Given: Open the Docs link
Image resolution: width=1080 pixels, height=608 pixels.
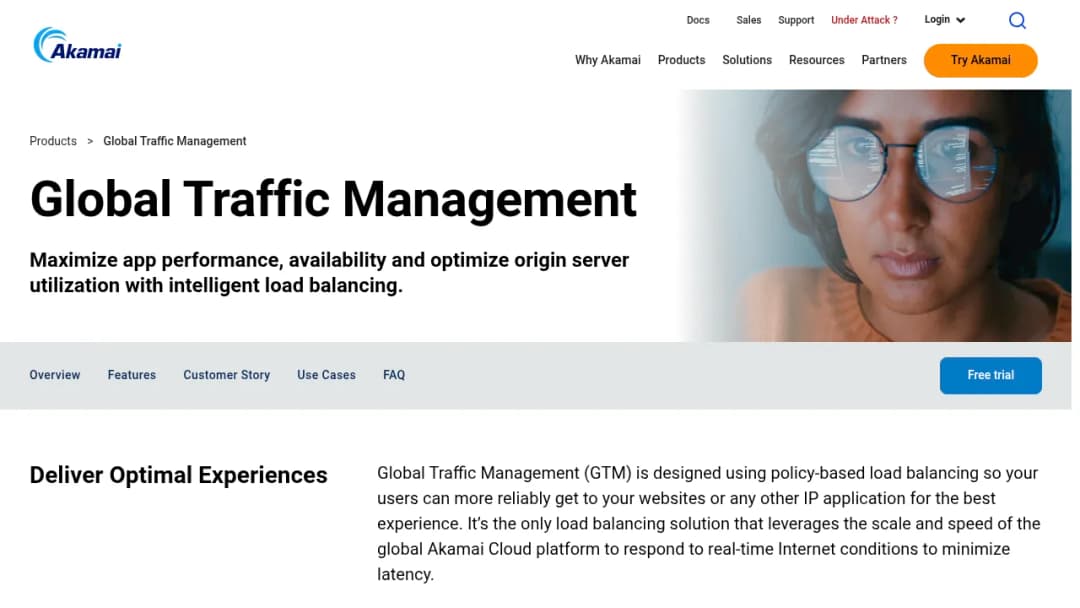Looking at the screenshot, I should pos(698,20).
